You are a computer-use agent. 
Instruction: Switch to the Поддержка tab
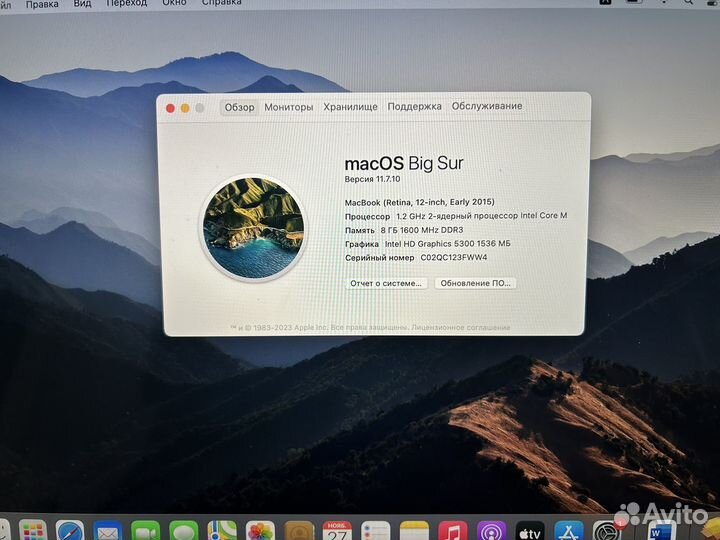pyautogui.click(x=415, y=107)
